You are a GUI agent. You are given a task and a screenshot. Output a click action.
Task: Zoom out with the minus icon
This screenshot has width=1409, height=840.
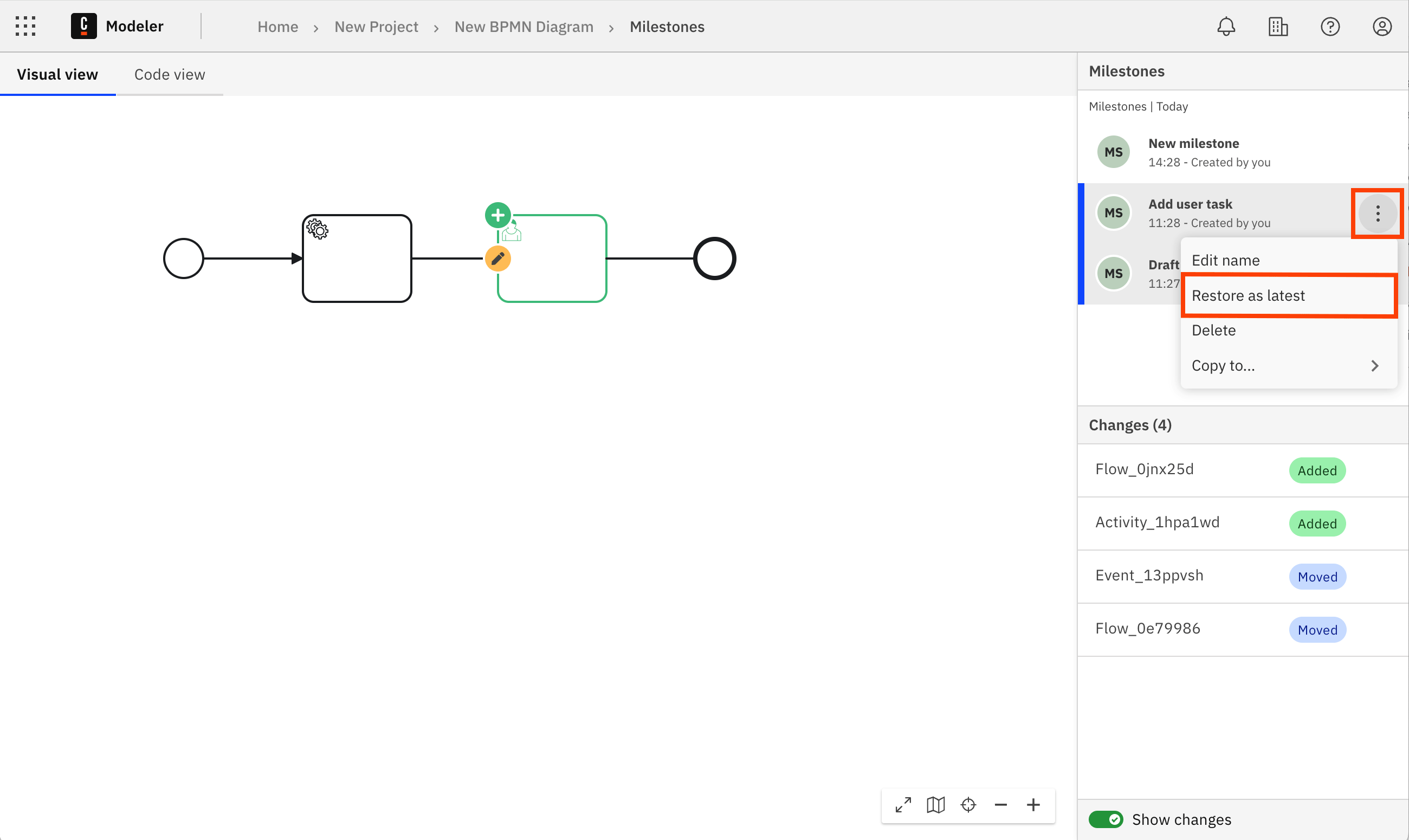pos(1000,804)
